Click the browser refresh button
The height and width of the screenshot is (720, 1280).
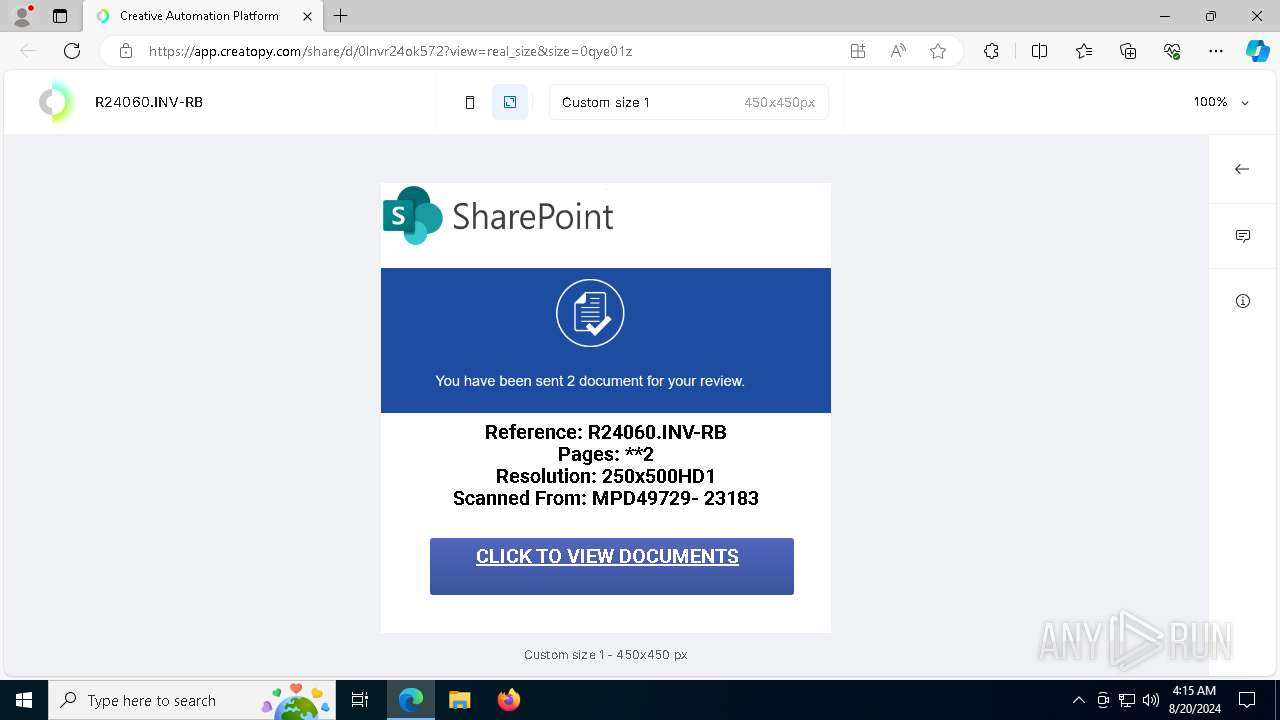(x=72, y=51)
